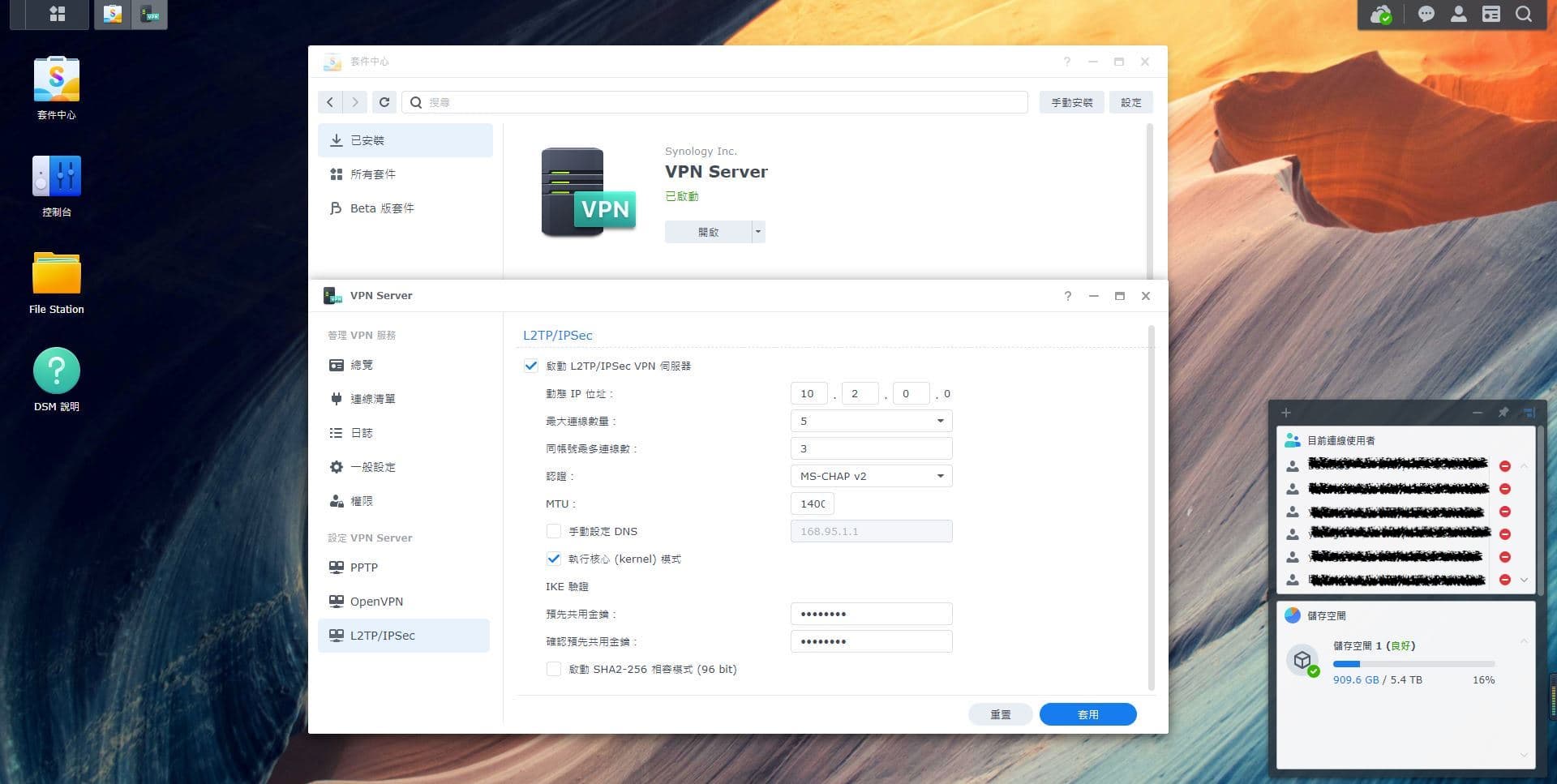Open the cloud upload status icon
This screenshot has width=1557, height=784.
(x=1380, y=15)
